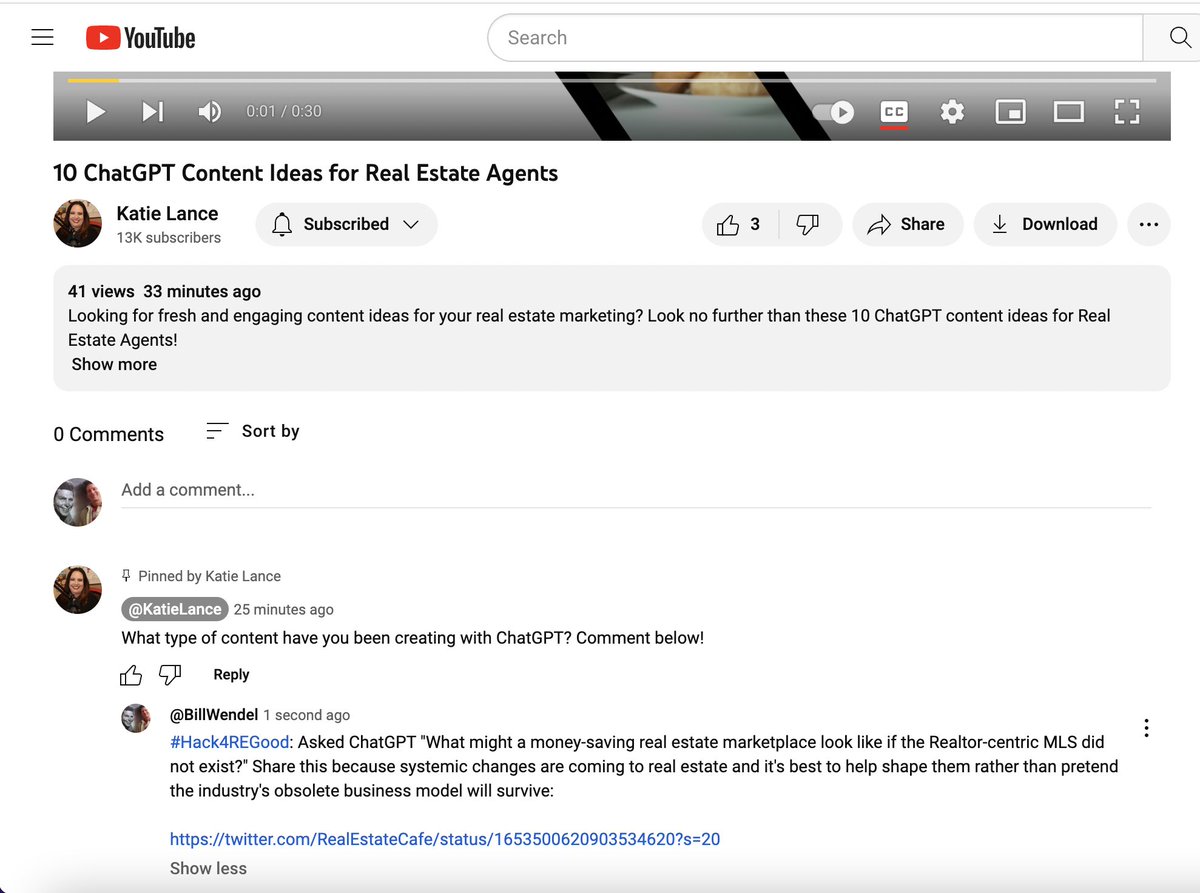Like Katie Lance's pinned comment
The height and width of the screenshot is (893, 1200).
131,675
